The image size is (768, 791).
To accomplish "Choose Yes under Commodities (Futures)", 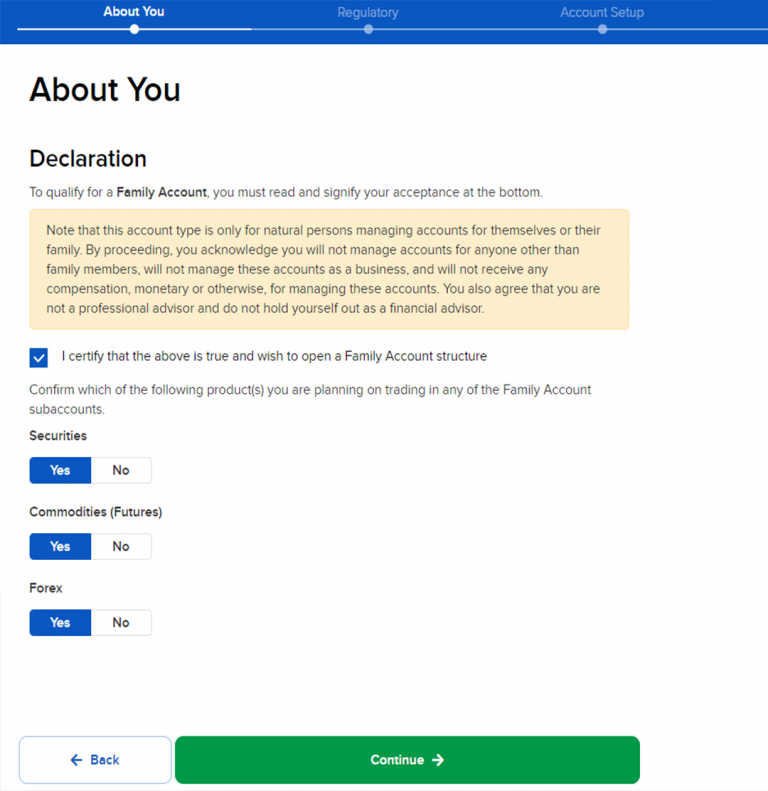I will 60,546.
